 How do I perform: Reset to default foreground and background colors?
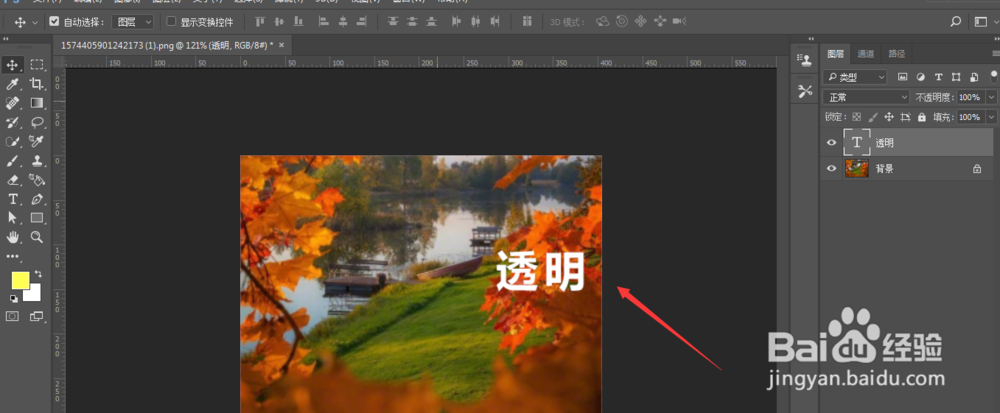pyautogui.click(x=14, y=298)
